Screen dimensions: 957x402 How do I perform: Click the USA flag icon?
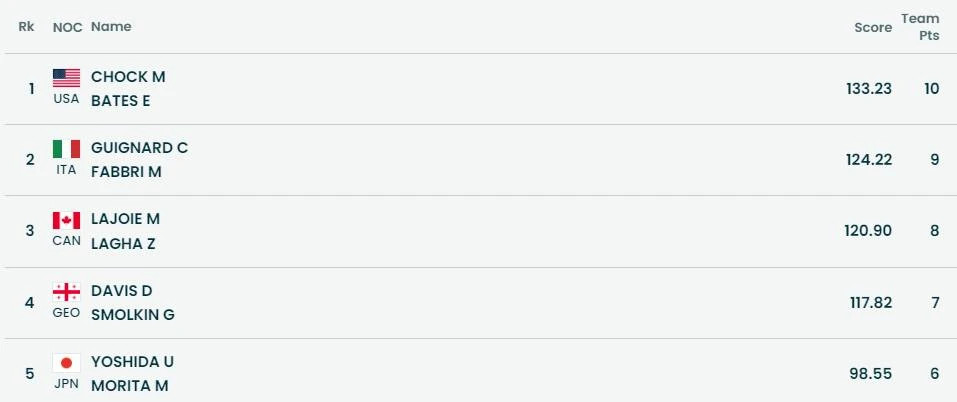(x=66, y=78)
